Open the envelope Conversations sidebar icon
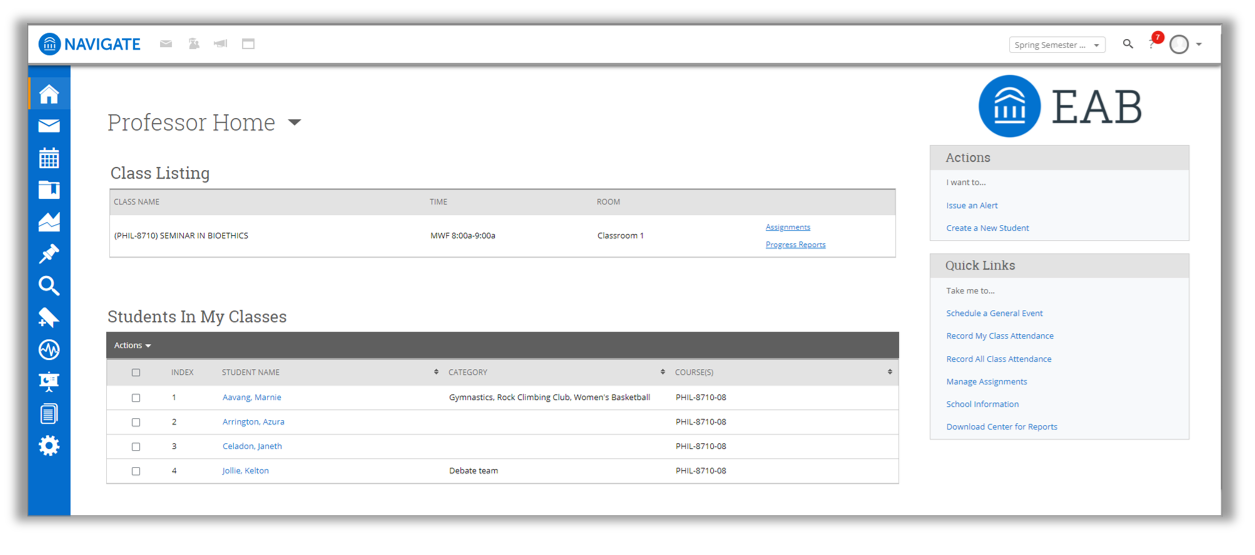 pos(49,126)
